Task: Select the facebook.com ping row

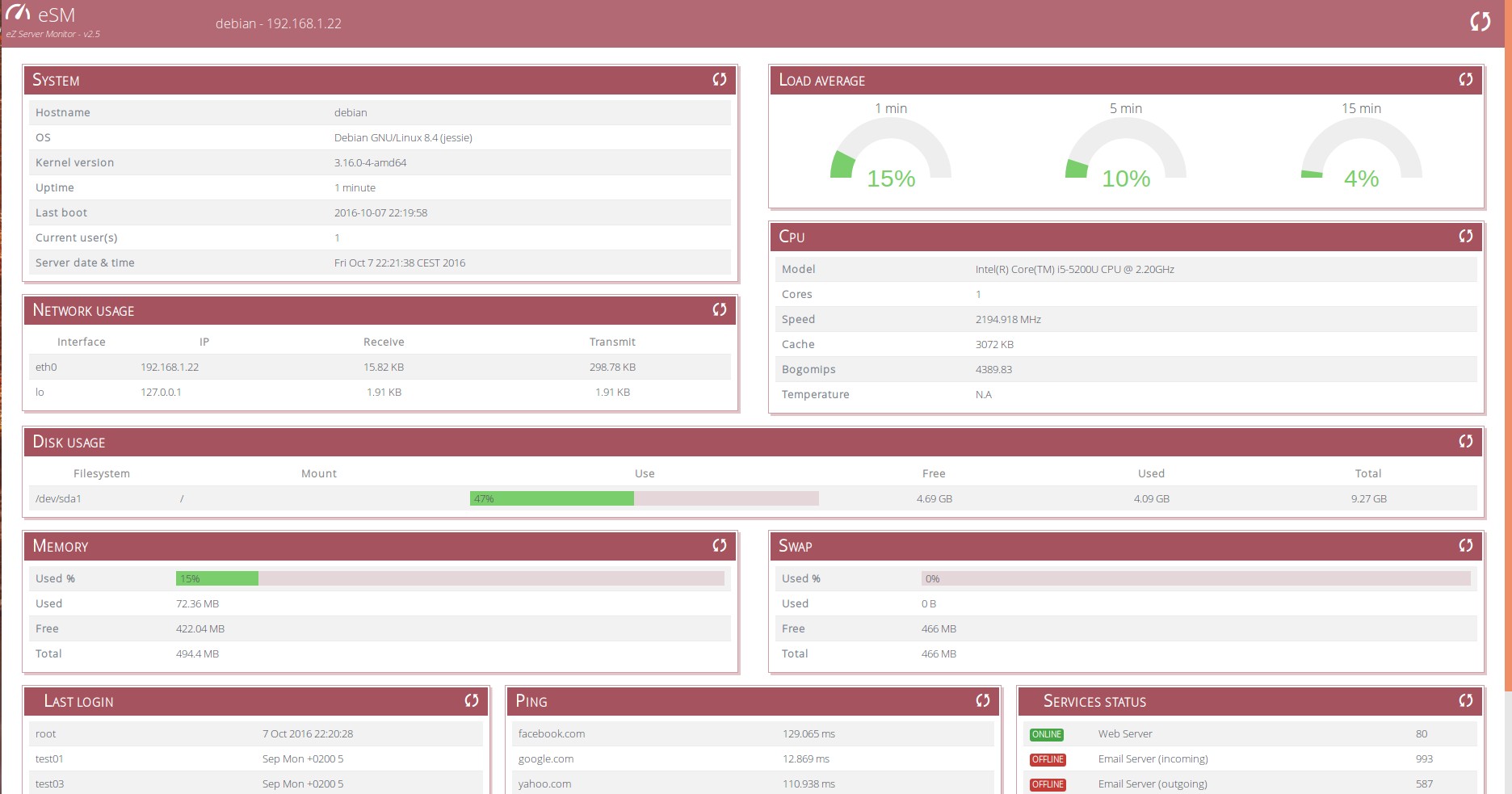Action: 753,733
